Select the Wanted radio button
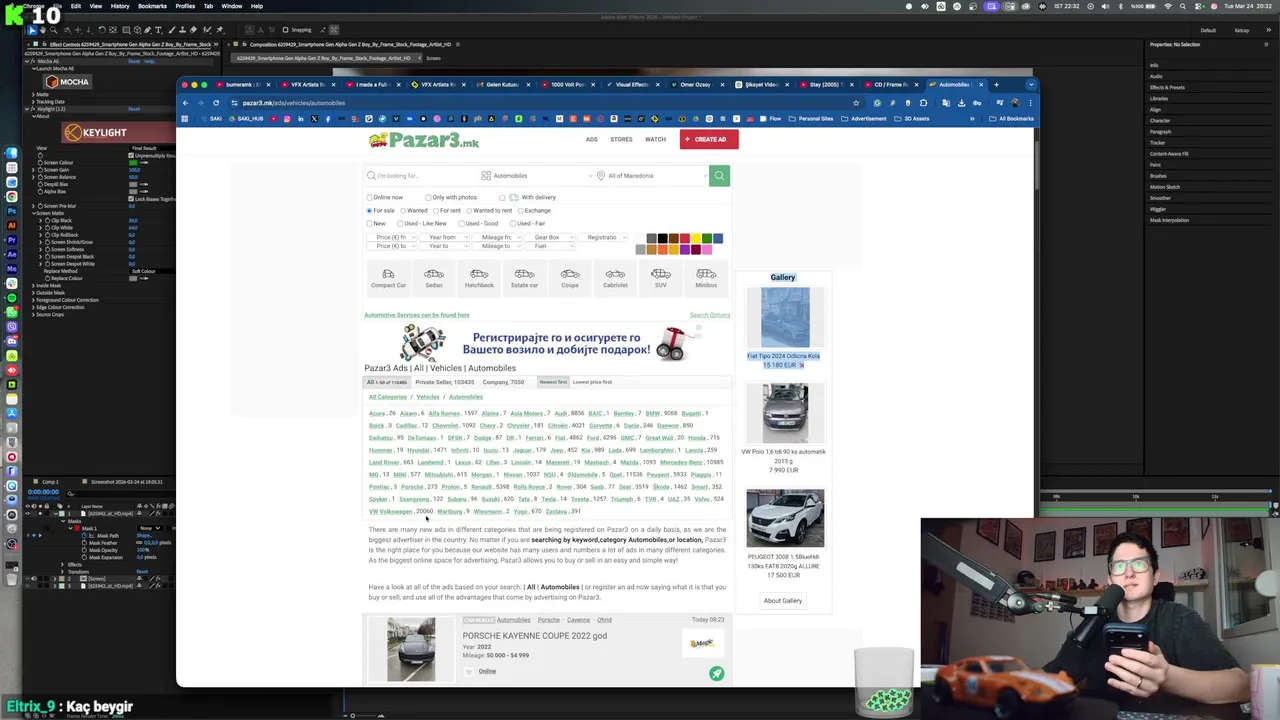Viewport: 1280px width, 720px height. click(403, 211)
